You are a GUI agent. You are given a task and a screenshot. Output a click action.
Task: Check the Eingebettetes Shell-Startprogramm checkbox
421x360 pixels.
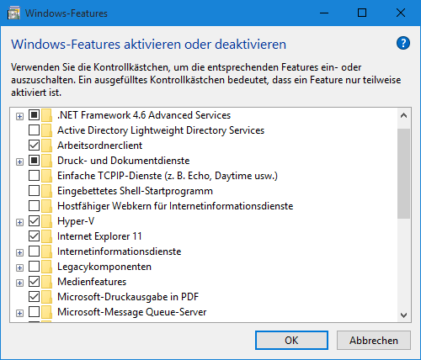[34, 191]
